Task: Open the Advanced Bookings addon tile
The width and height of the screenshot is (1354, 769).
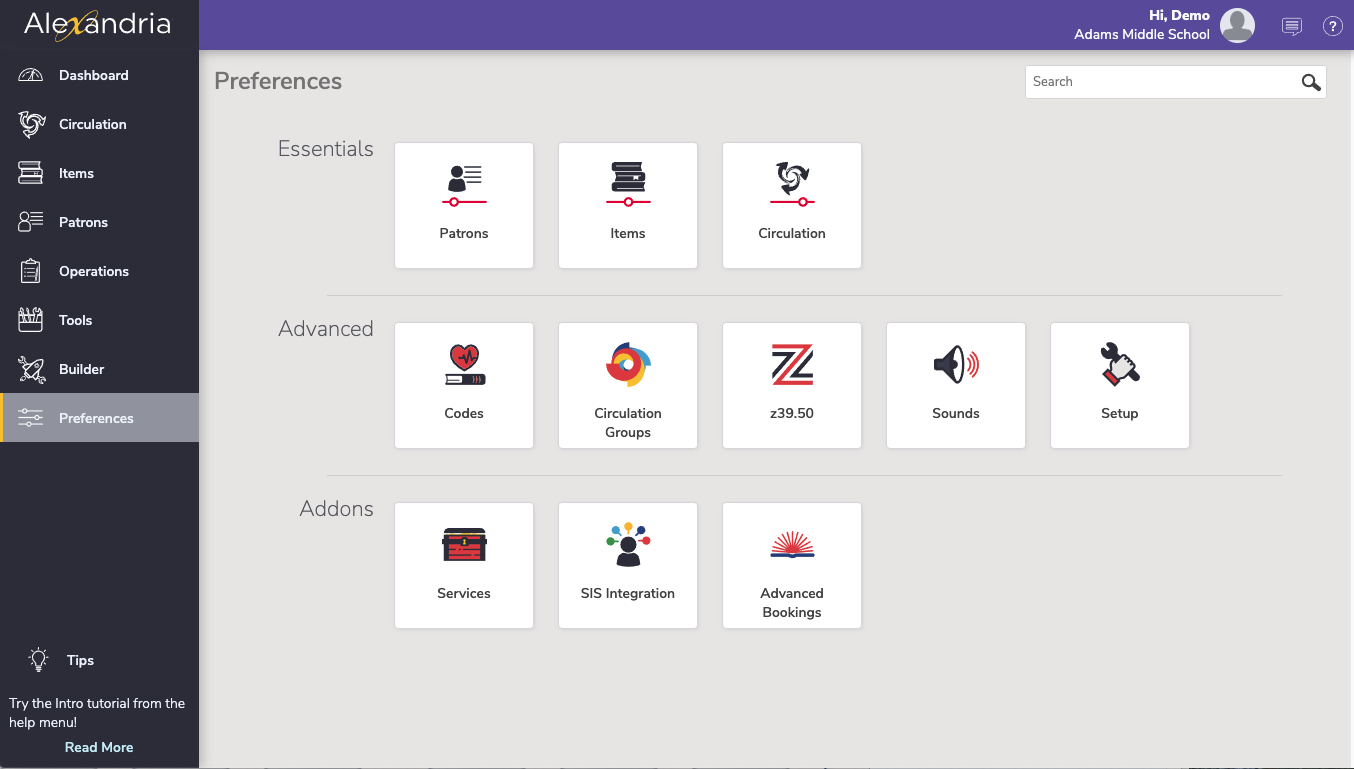Action: [x=792, y=565]
